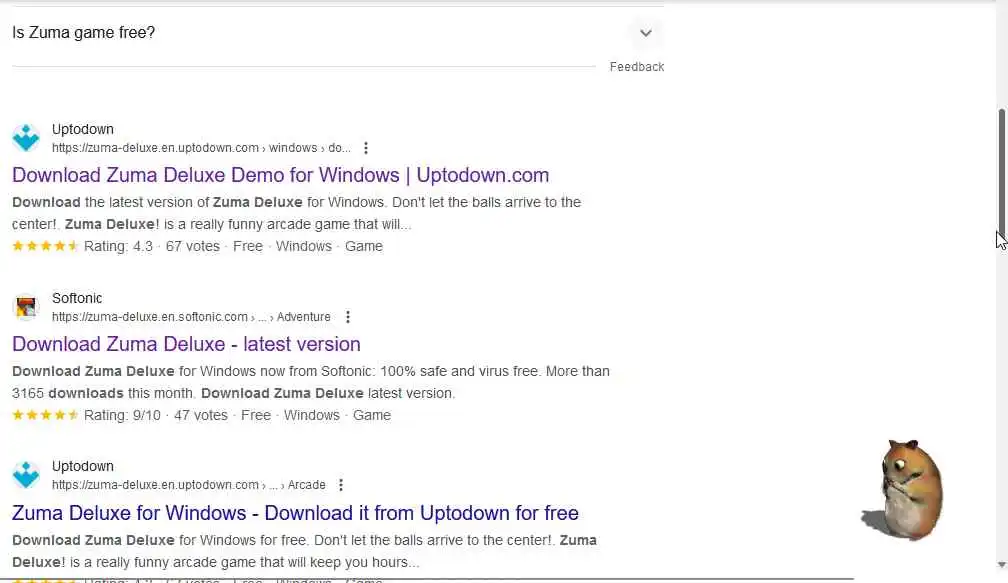Screen dimensions: 1008x583
Task: Click the Uptodown favicon of the Demo result
Action: pos(26,138)
